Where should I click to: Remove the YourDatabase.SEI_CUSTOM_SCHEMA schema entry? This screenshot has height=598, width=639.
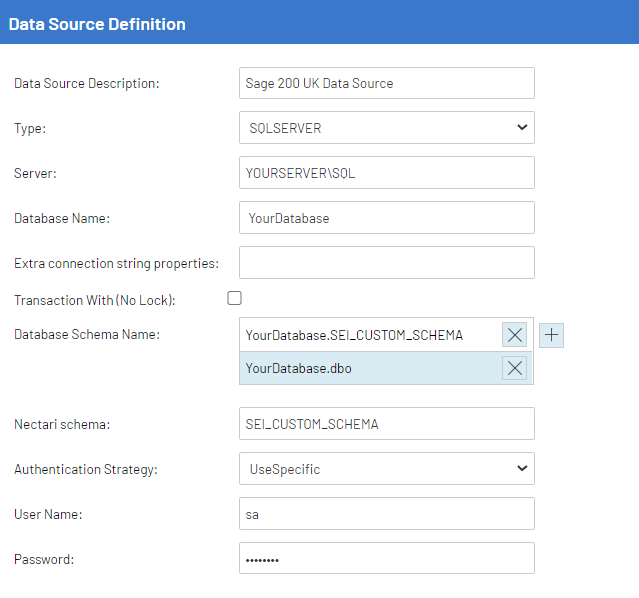click(x=514, y=335)
